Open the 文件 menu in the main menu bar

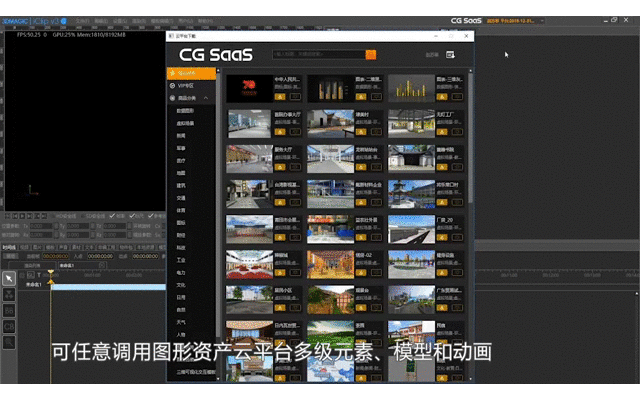[82, 21]
